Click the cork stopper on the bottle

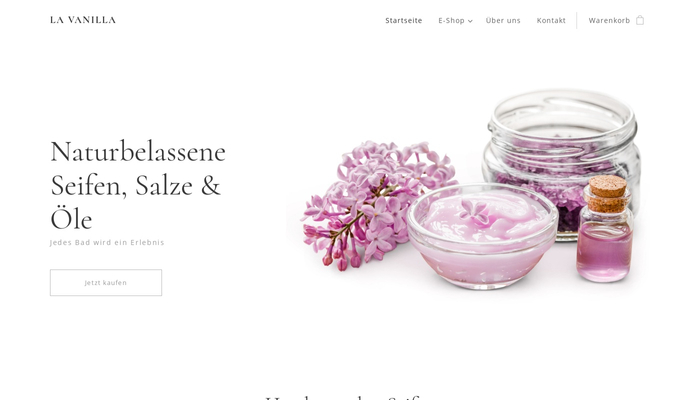tap(607, 193)
